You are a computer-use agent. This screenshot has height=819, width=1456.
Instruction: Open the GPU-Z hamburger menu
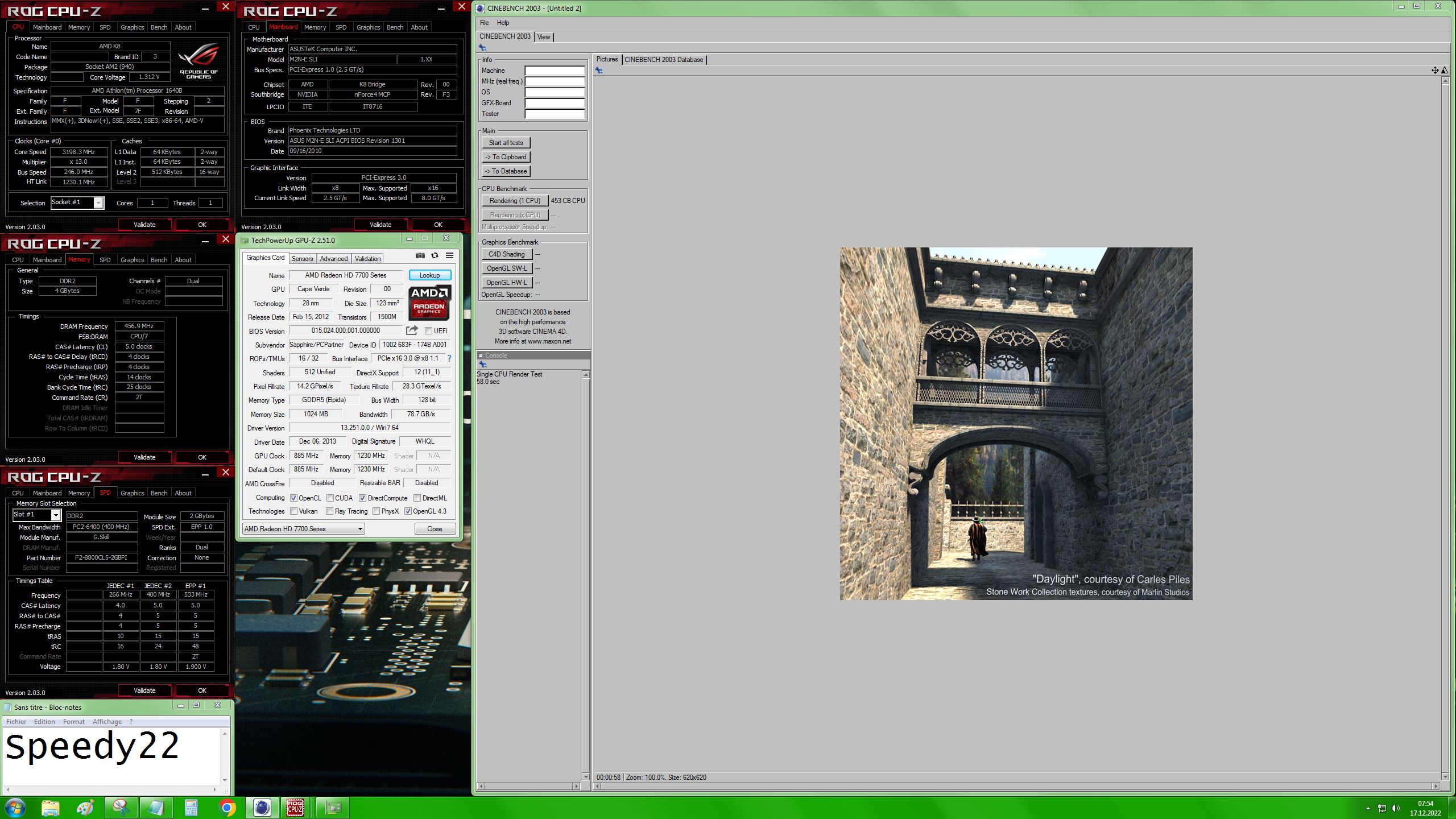click(449, 256)
